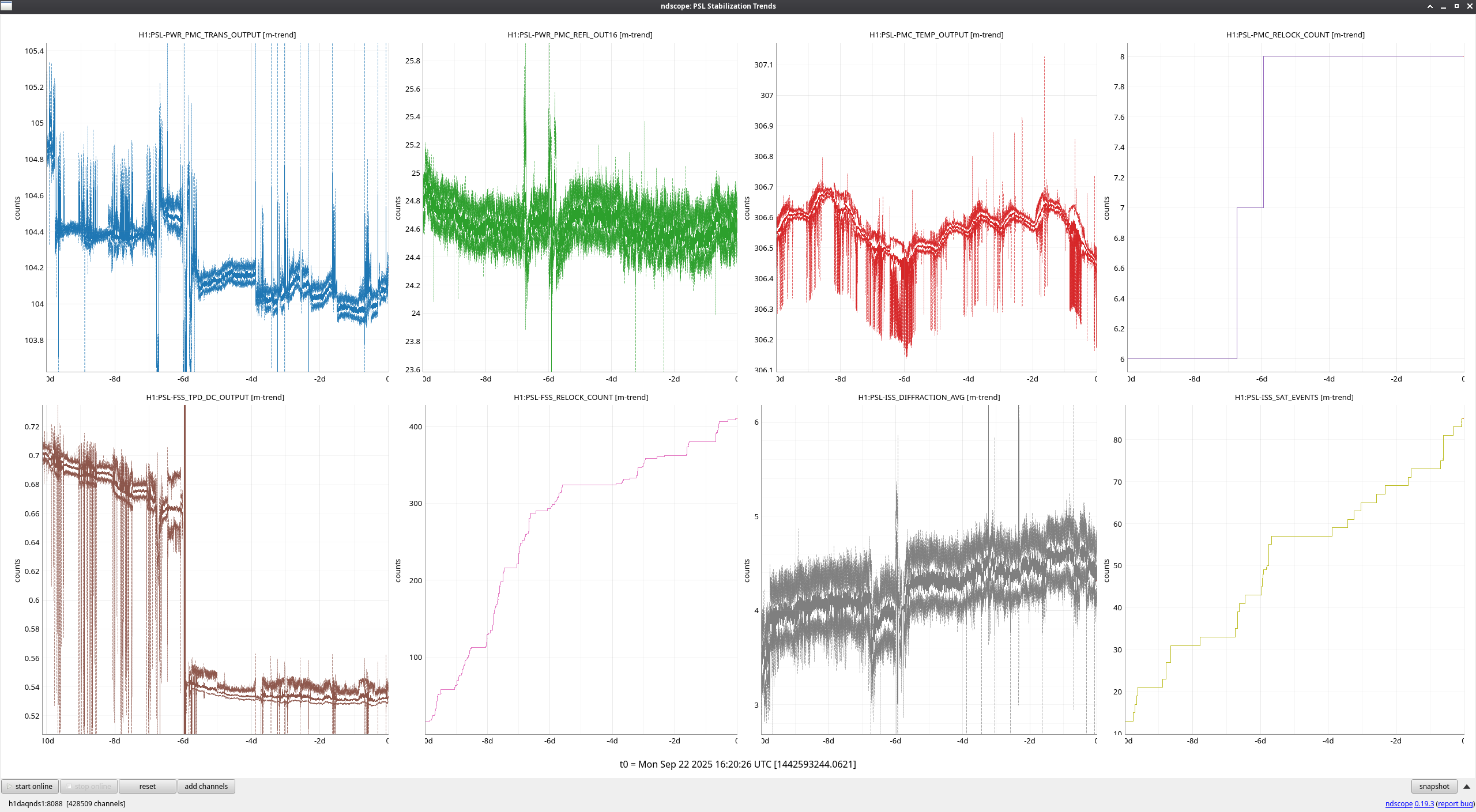Open the add channels dialog
The width and height of the screenshot is (1476, 812).
[x=206, y=786]
